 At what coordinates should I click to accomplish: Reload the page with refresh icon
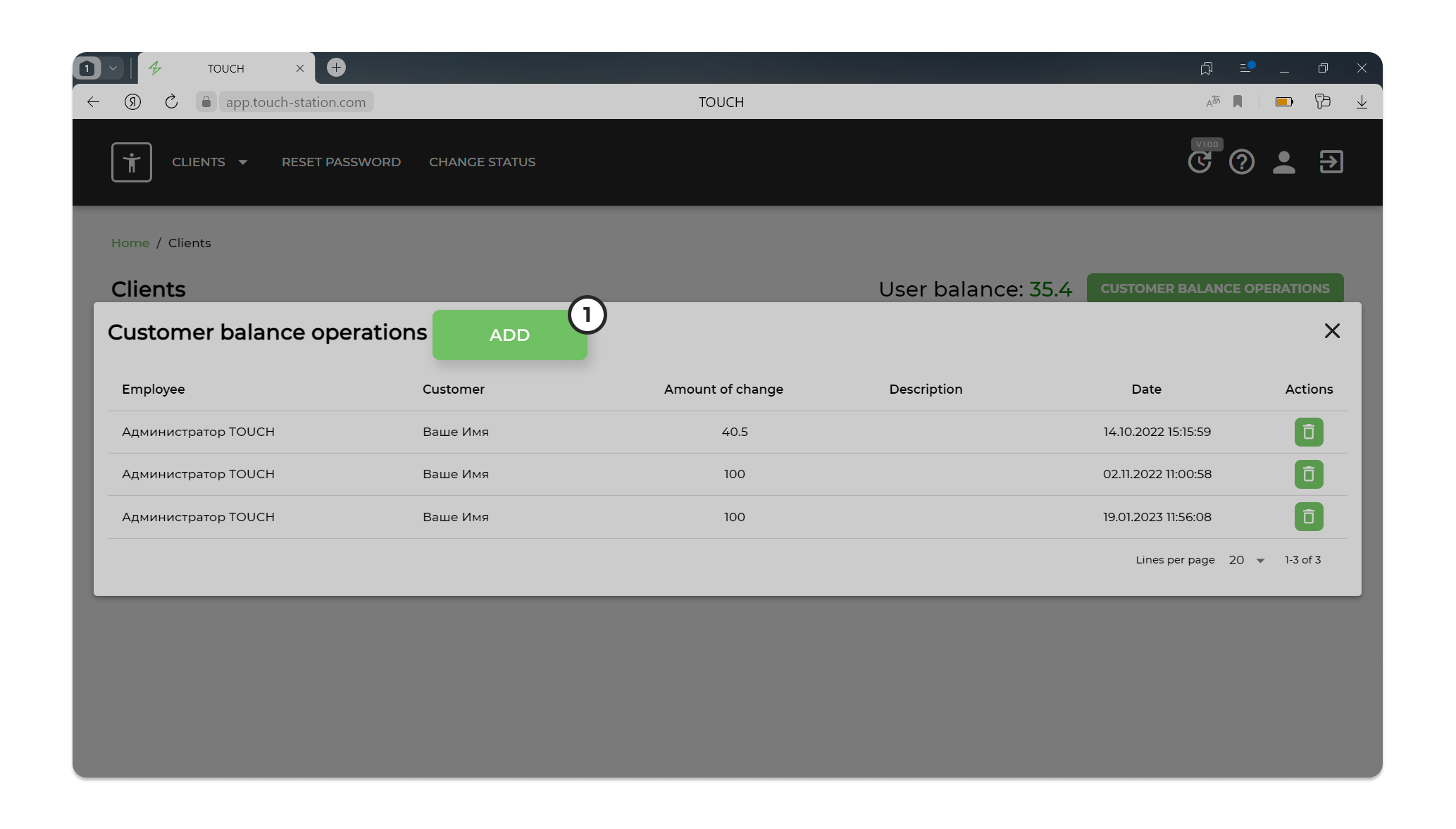pyautogui.click(x=171, y=102)
